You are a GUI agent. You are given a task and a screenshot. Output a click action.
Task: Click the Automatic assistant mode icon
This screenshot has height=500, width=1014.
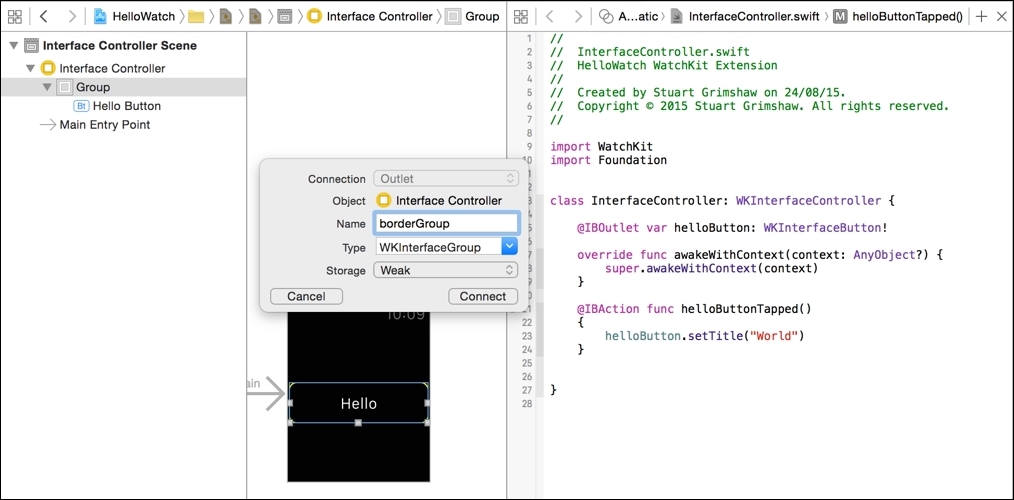point(606,16)
